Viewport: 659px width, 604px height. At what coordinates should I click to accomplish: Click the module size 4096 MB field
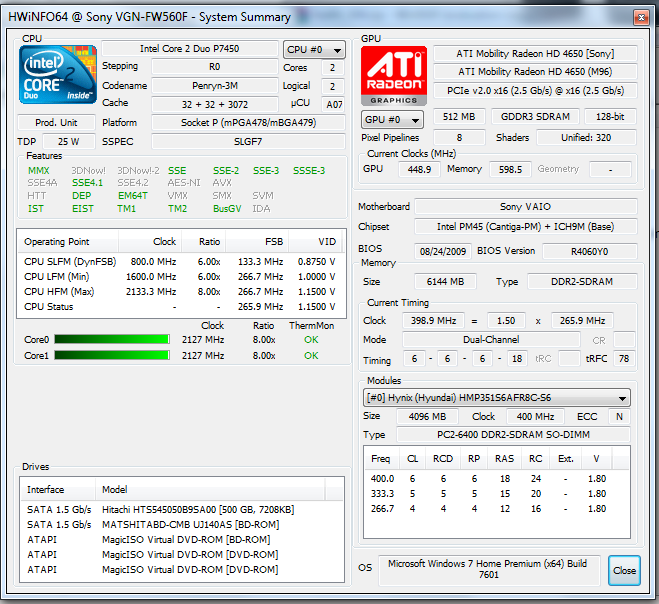tap(427, 417)
